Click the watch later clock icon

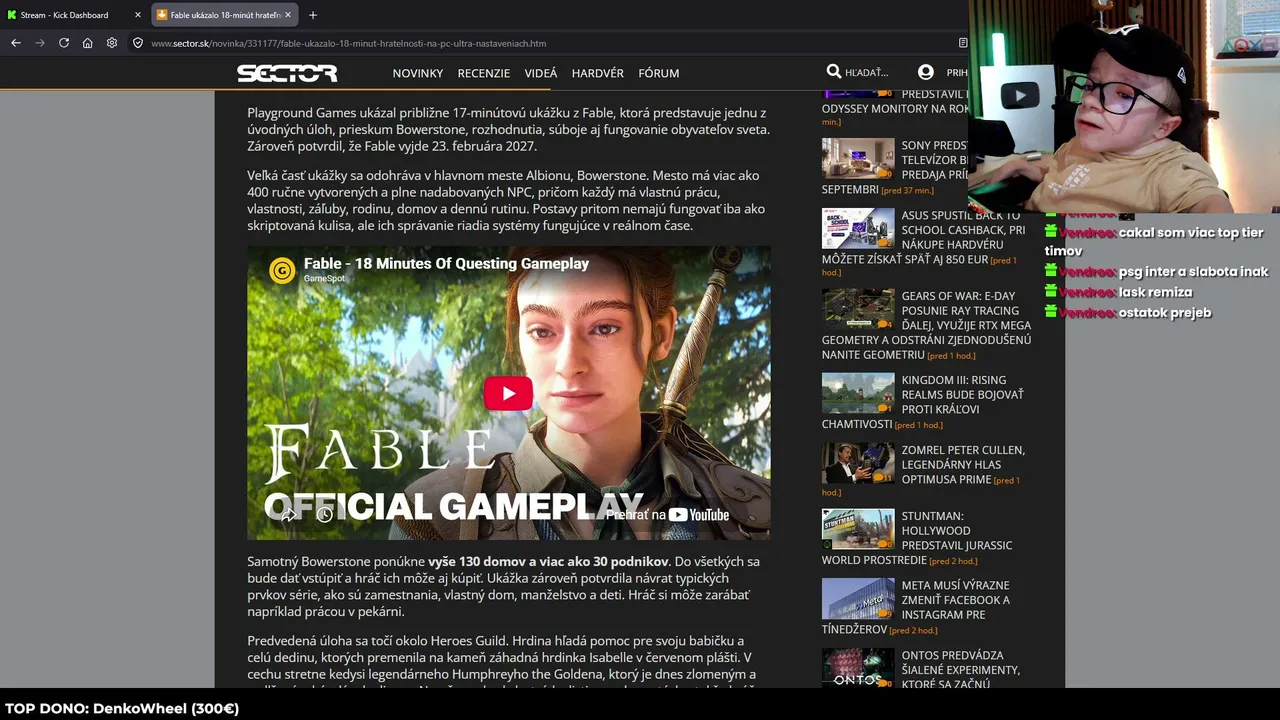point(324,514)
